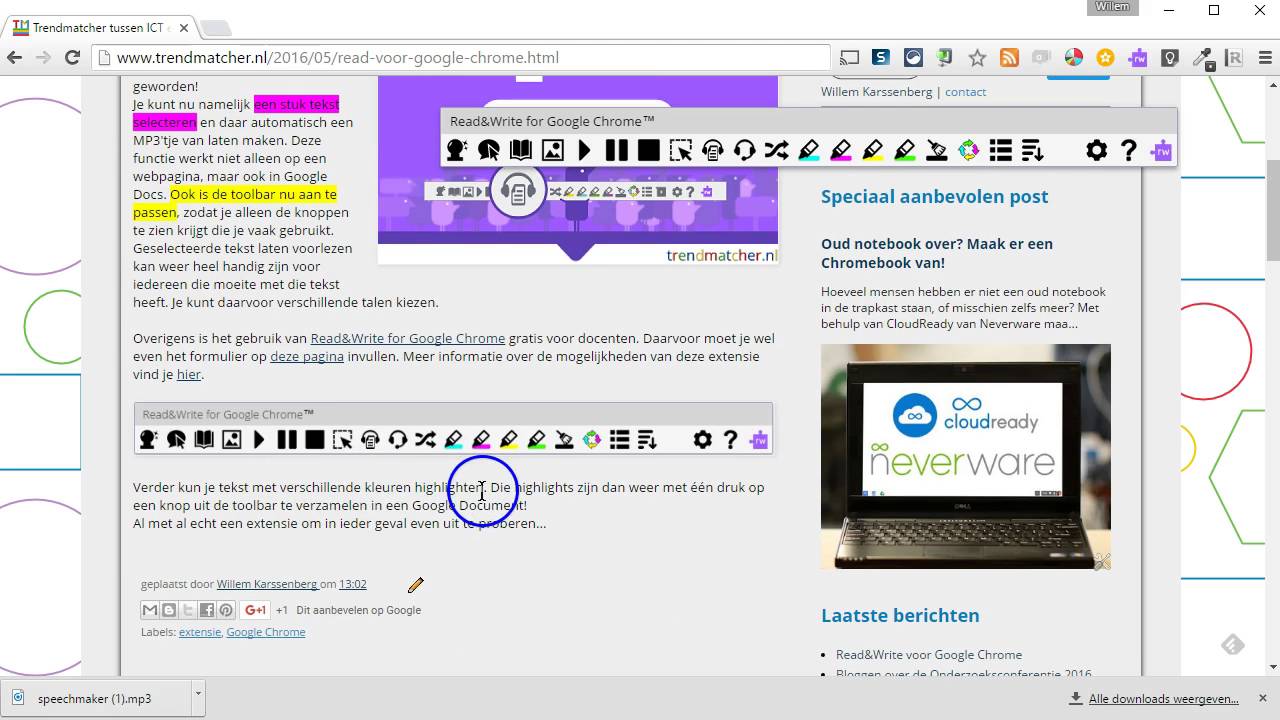The image size is (1280, 720).
Task: Share the post on Facebook icon
Action: (207, 610)
